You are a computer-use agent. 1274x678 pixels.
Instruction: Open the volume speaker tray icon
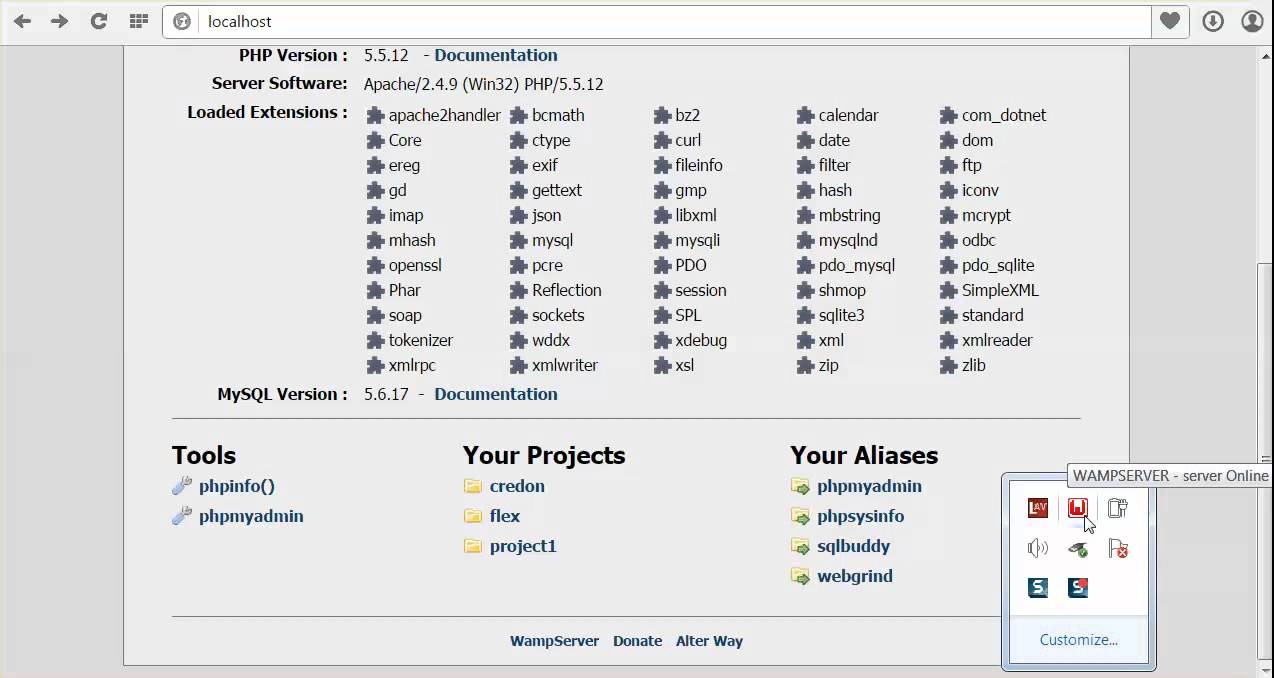pos(1038,548)
